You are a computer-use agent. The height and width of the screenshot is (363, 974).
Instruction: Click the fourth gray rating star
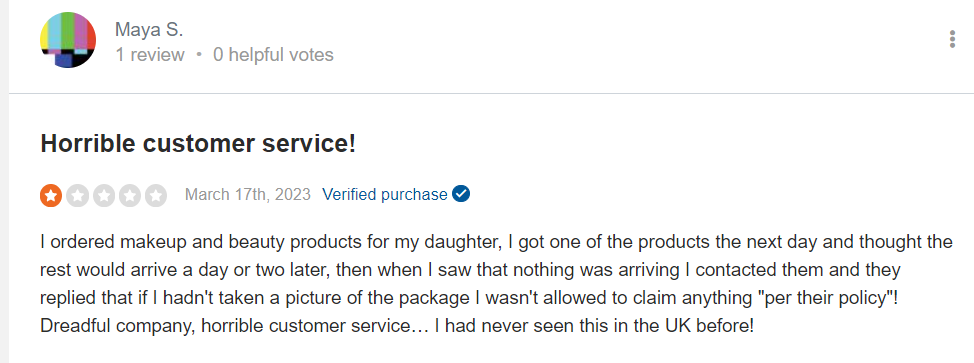tap(129, 195)
